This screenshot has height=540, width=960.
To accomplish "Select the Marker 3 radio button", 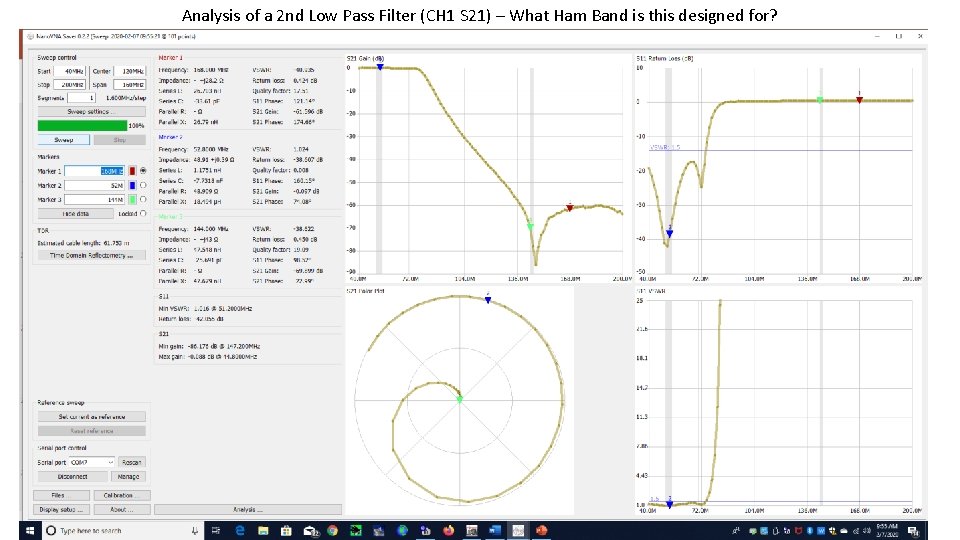I will (x=143, y=199).
